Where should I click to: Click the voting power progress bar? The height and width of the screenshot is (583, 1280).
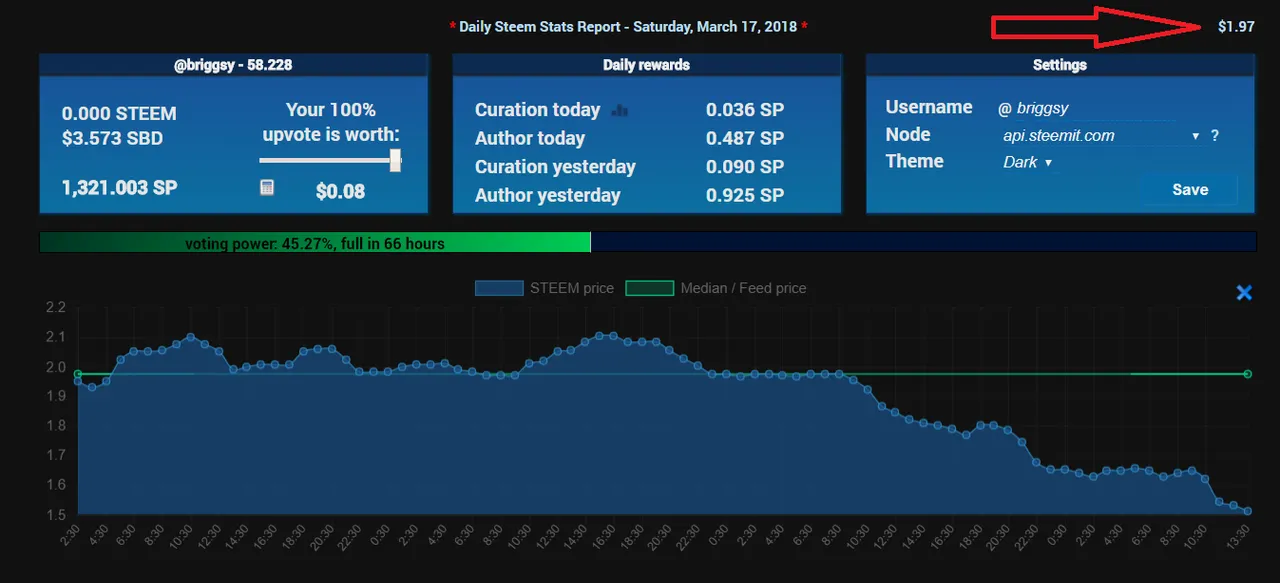[647, 243]
